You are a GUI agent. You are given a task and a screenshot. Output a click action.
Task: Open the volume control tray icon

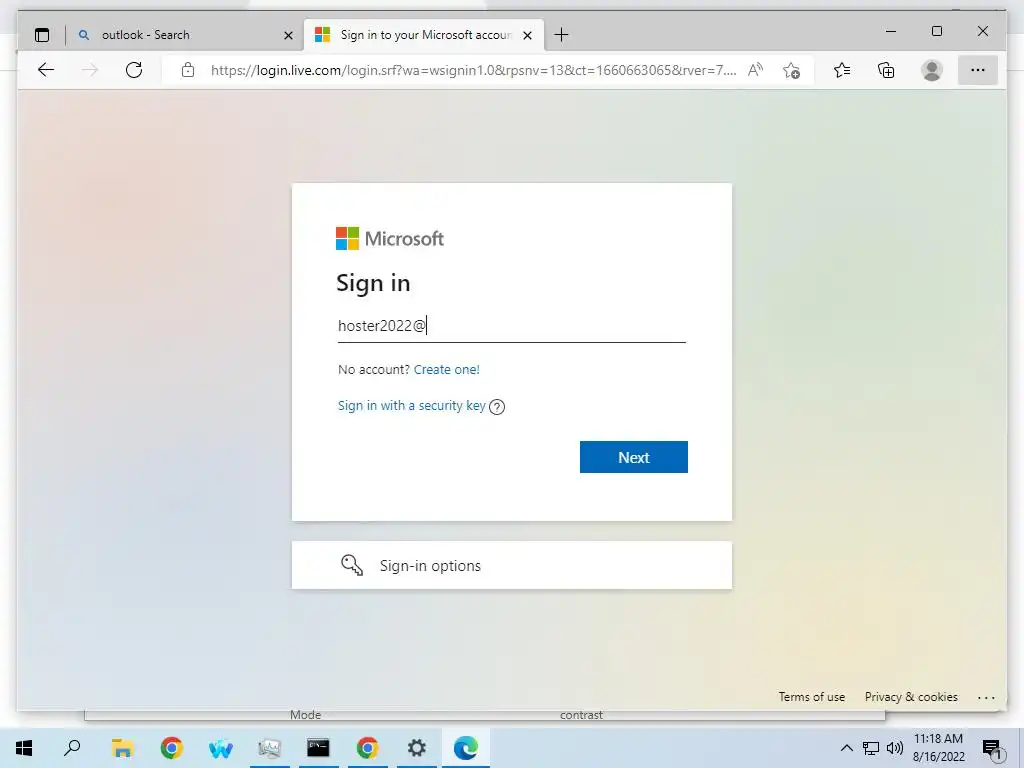point(895,748)
